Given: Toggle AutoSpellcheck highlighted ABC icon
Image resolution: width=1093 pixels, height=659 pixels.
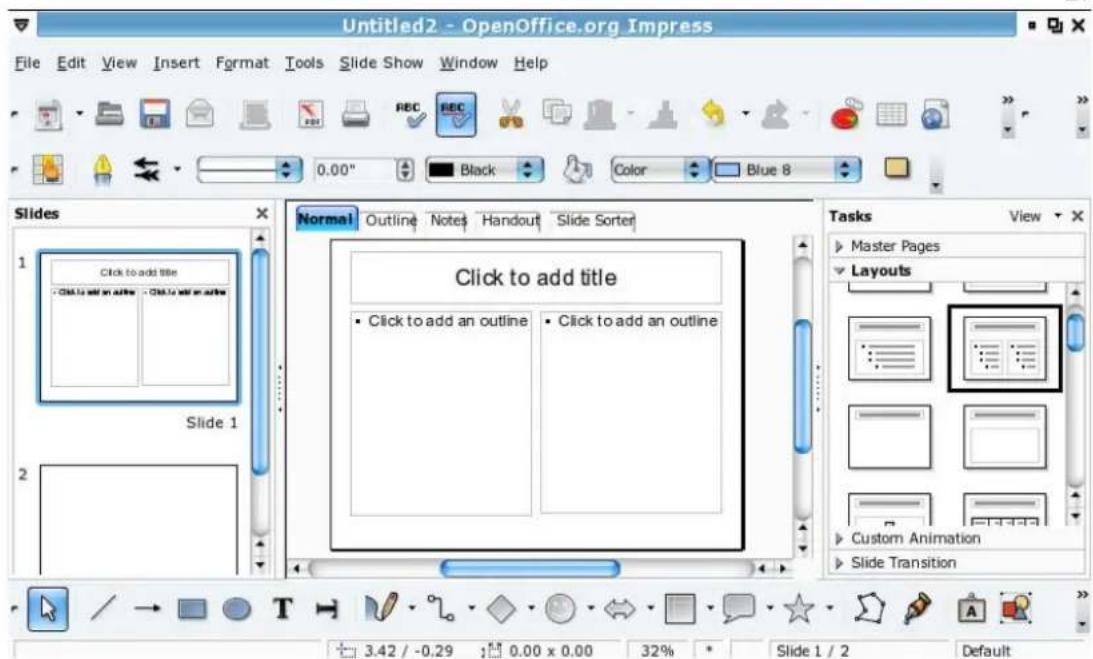Looking at the screenshot, I should point(456,114).
